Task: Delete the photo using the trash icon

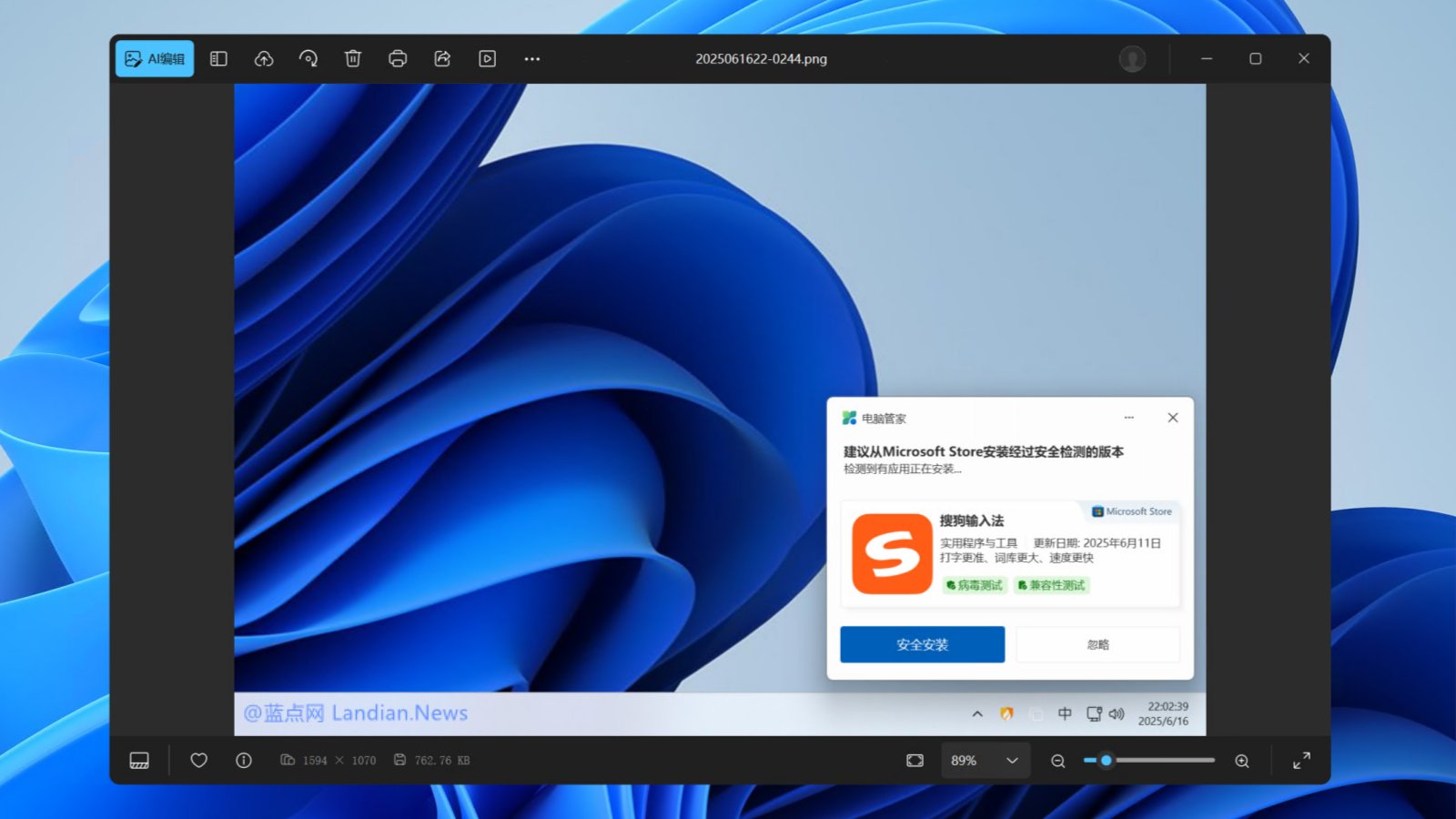Action: pyautogui.click(x=353, y=59)
